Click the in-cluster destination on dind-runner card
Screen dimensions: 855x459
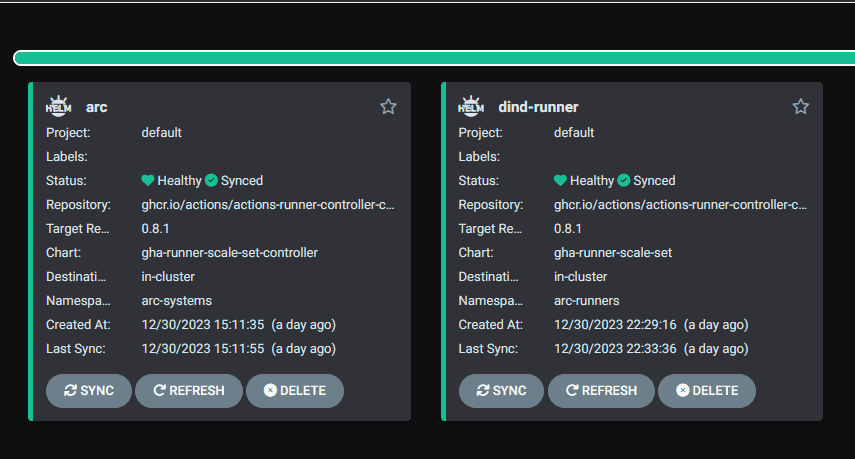pyautogui.click(x=580, y=277)
